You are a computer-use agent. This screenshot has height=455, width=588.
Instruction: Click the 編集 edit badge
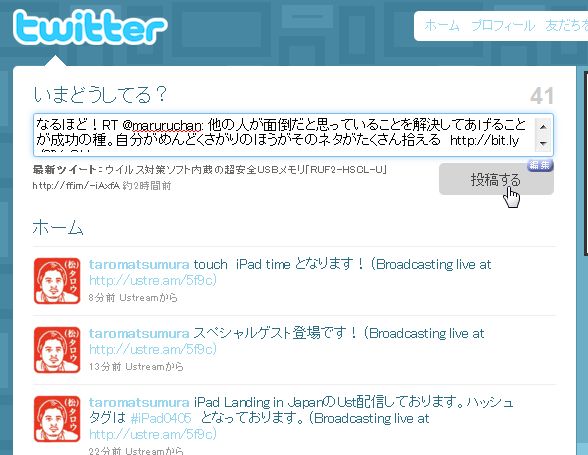pos(540,165)
